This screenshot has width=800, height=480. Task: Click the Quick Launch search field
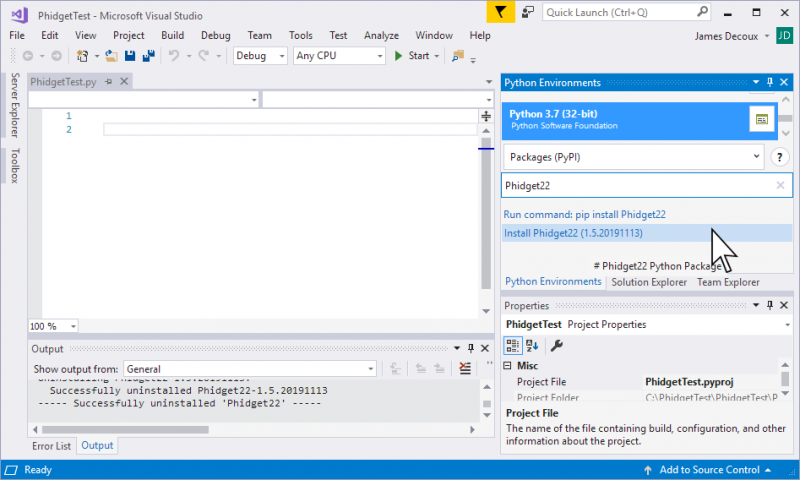(627, 12)
